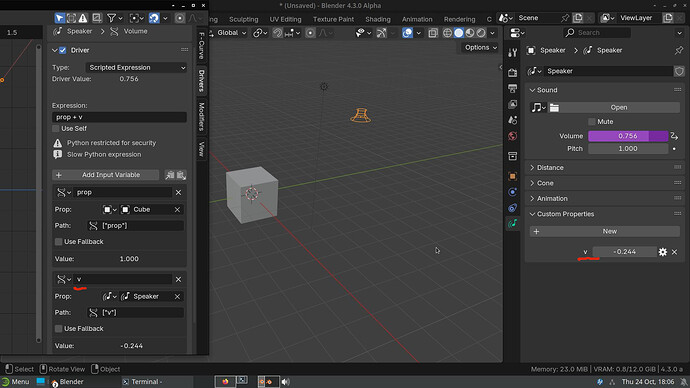Switch to UV Editing workspace tab
This screenshot has height=388, width=690.
click(285, 19)
